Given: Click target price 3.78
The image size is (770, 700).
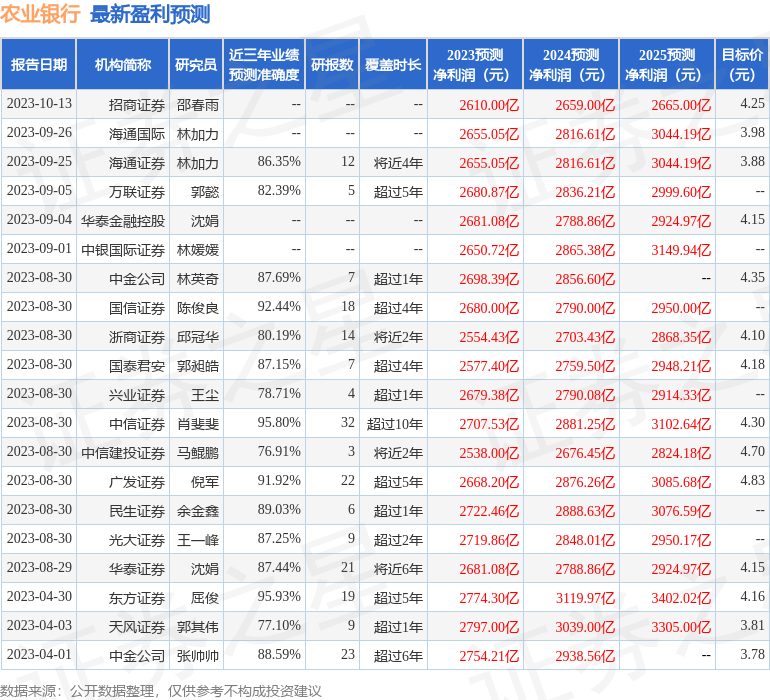Looking at the screenshot, I should (x=752, y=654).
